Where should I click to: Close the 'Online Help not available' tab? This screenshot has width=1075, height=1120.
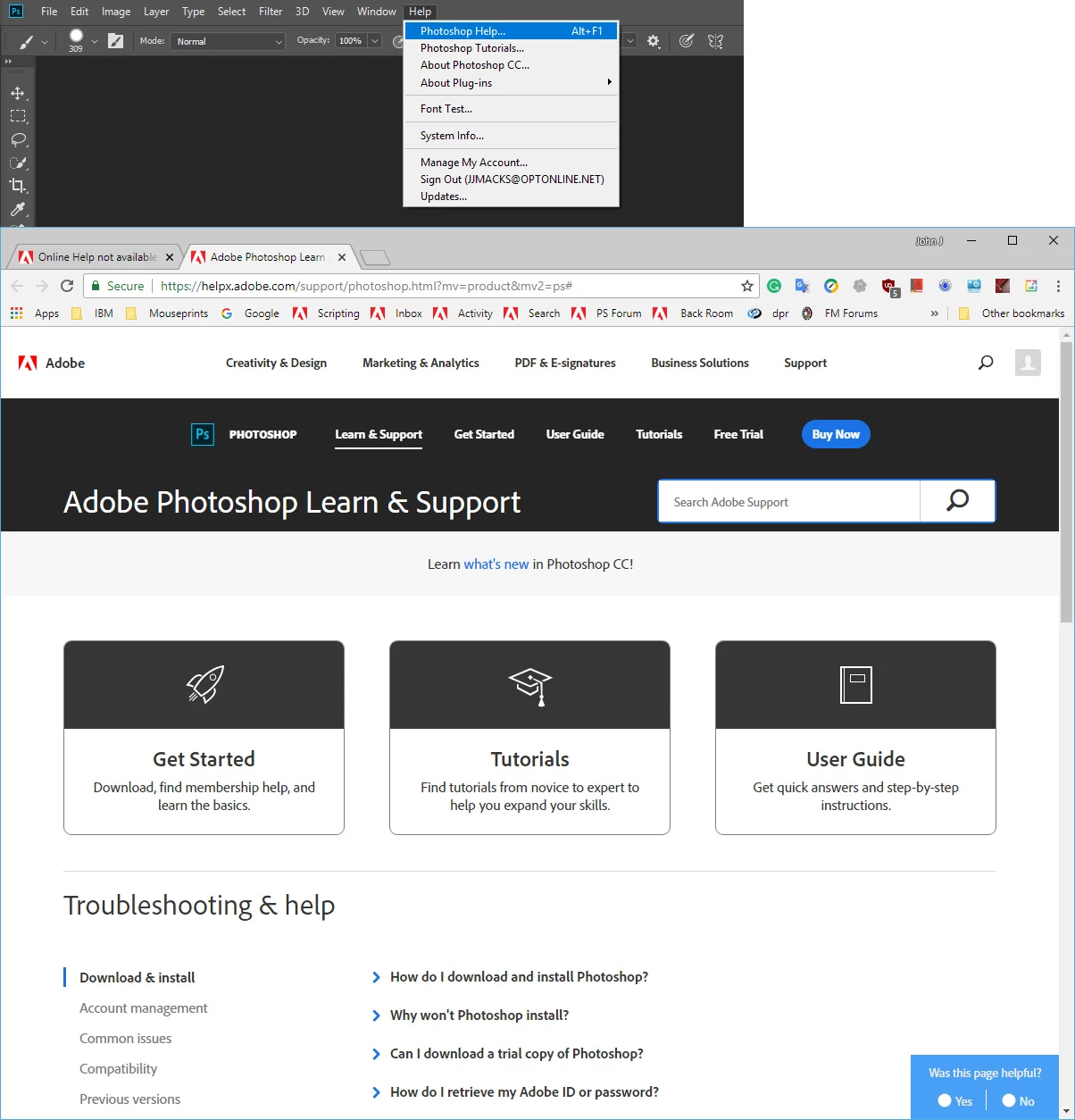(x=170, y=257)
